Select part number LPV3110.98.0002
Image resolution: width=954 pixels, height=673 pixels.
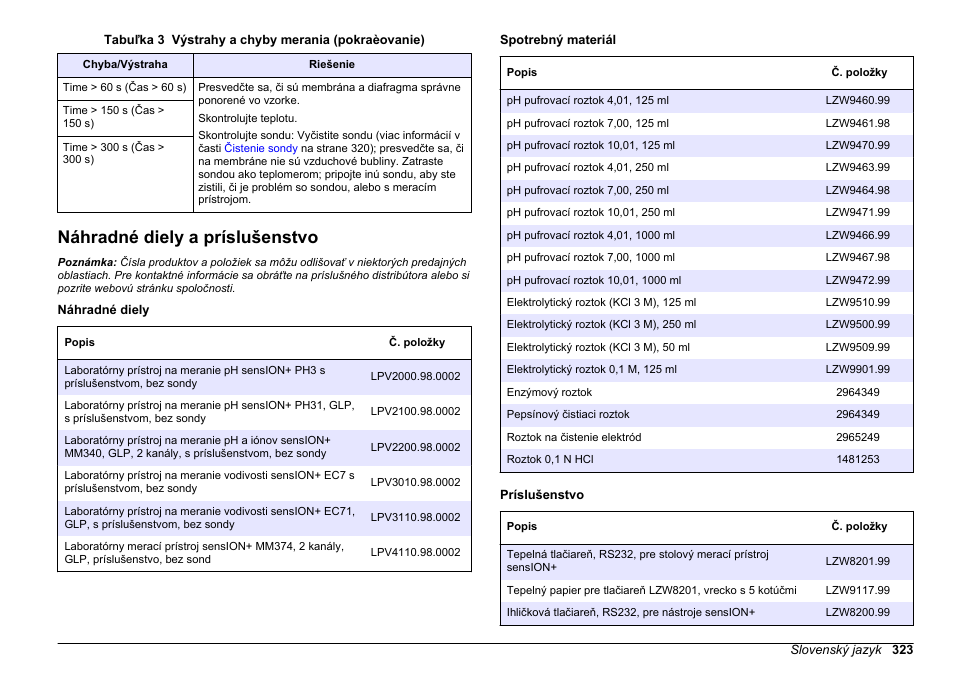[416, 517]
